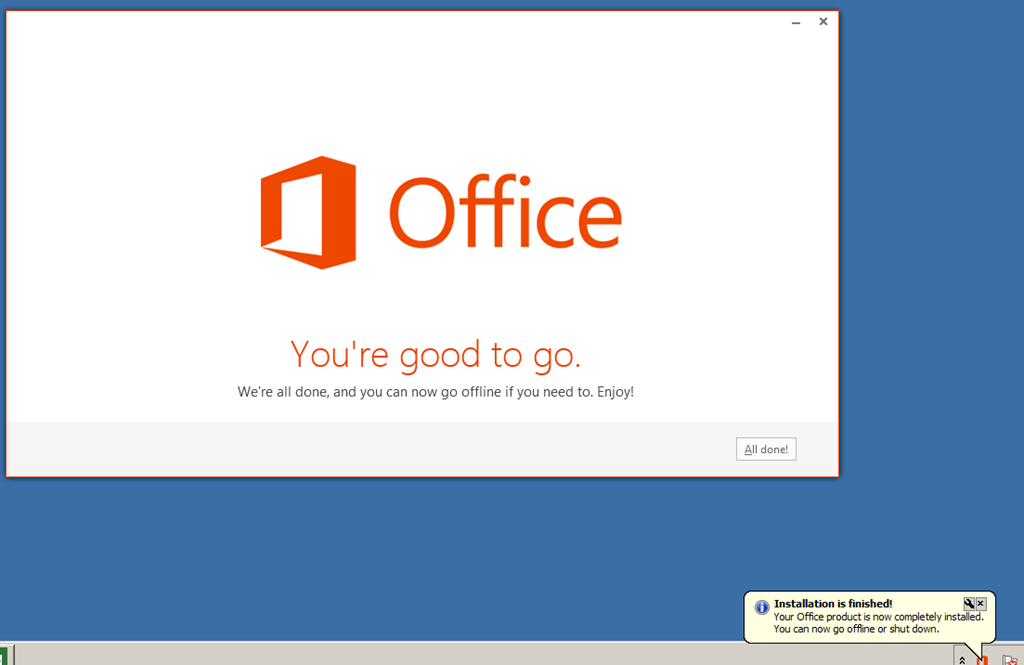Show hidden system tray icons
This screenshot has height=665, width=1024.
[962, 659]
